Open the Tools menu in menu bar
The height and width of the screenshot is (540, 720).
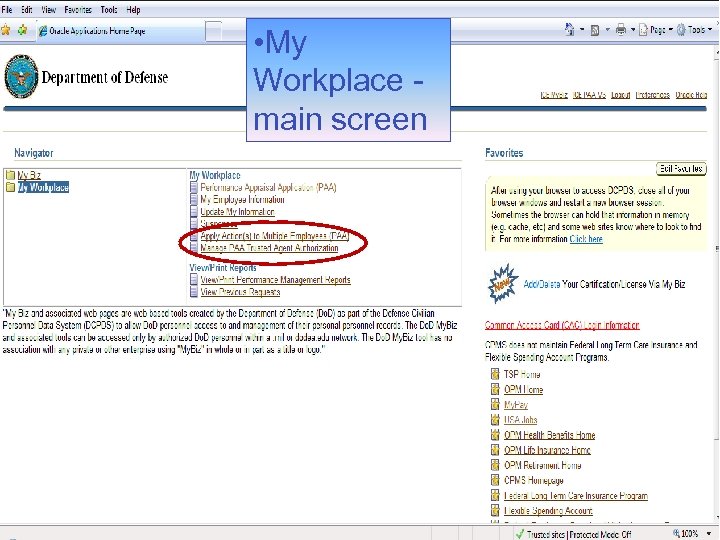coord(109,9)
